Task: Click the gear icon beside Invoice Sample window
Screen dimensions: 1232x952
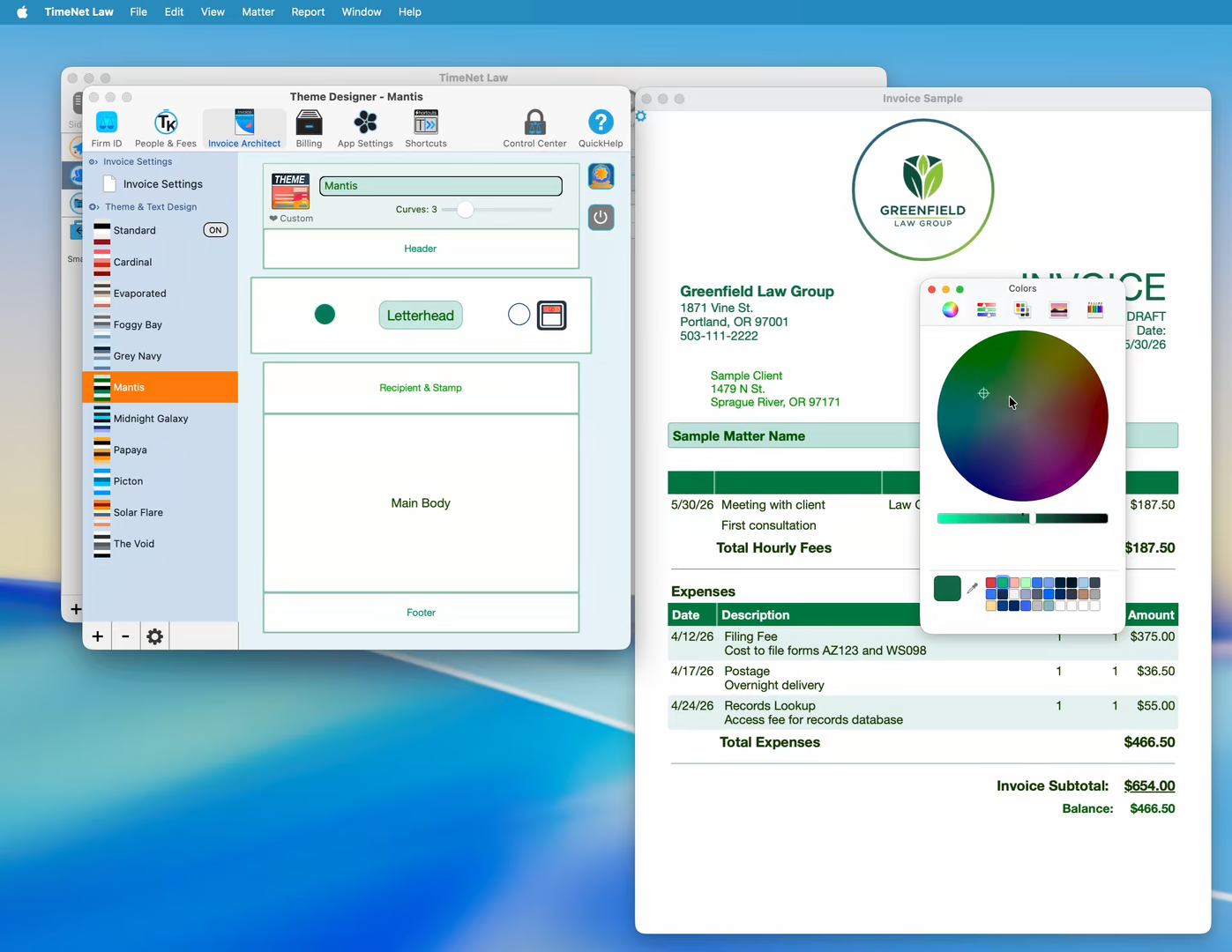Action: click(x=641, y=116)
